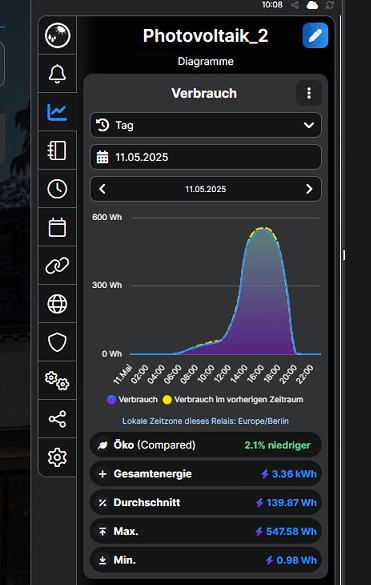Open the three-dot menu beside Verbrauch

pyautogui.click(x=309, y=93)
